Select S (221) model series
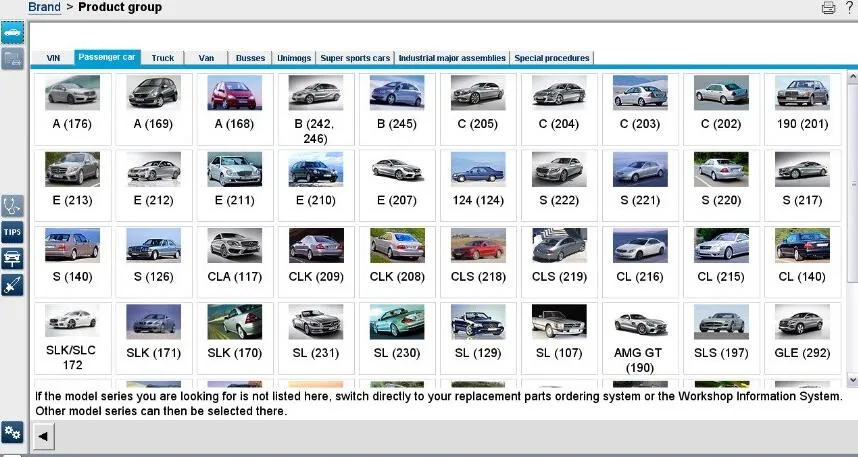858x457 pixels. pos(640,186)
